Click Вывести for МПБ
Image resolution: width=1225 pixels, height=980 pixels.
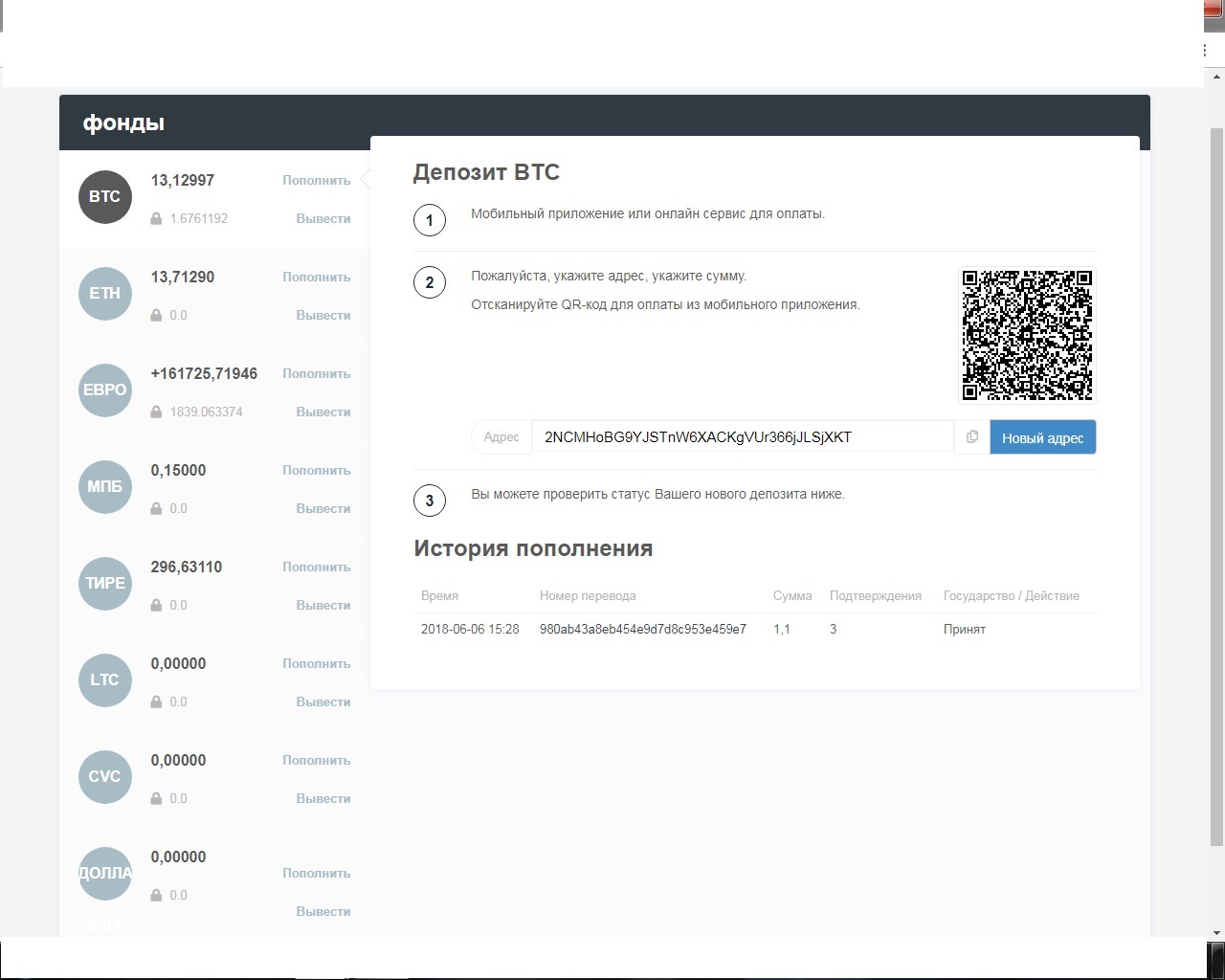[x=323, y=508]
